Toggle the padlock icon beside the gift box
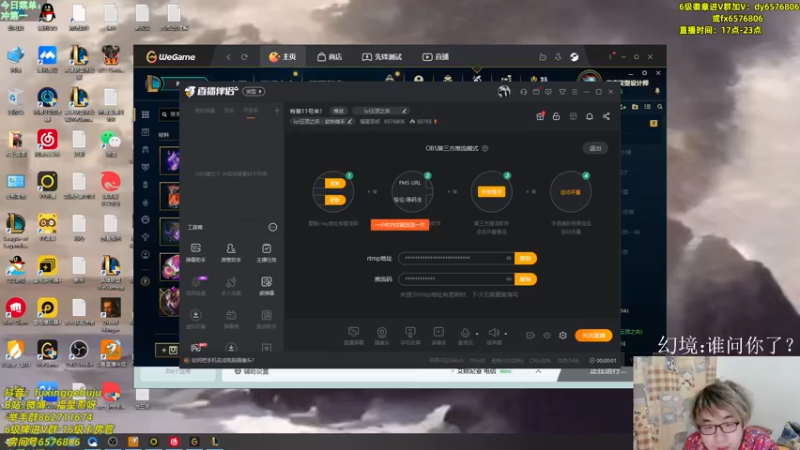 click(556, 116)
